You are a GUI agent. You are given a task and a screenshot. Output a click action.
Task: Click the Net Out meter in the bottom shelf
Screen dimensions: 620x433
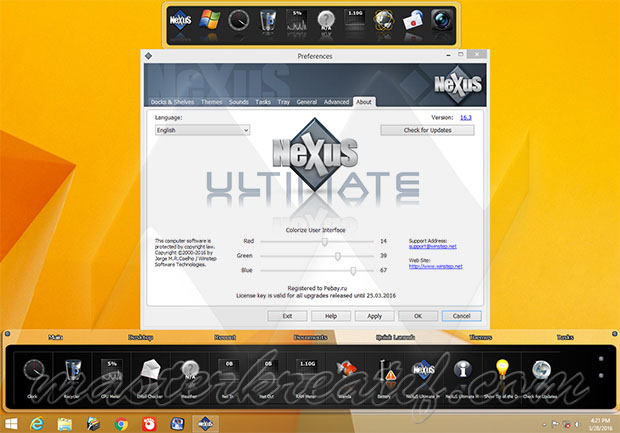coord(268,370)
